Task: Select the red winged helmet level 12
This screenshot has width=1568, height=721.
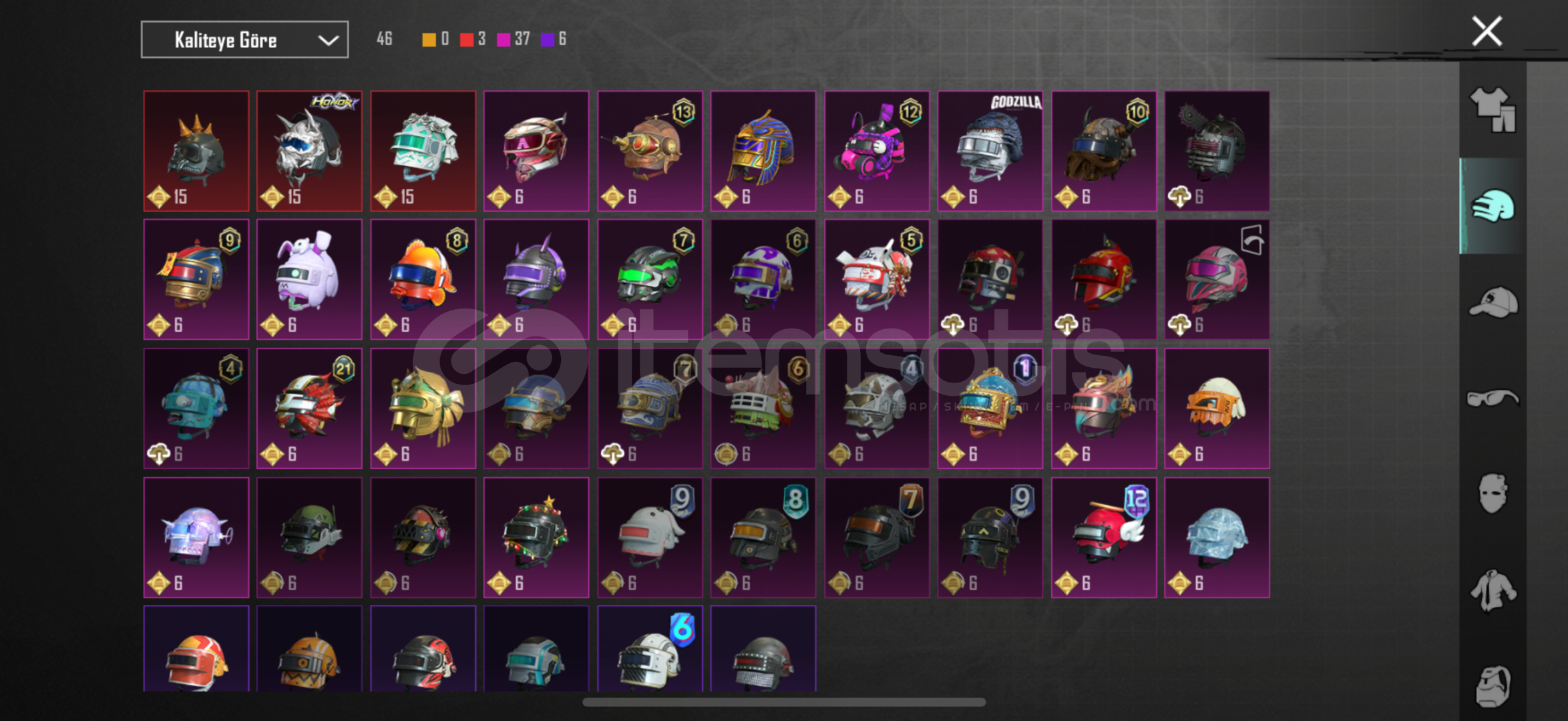Action: click(x=1104, y=537)
